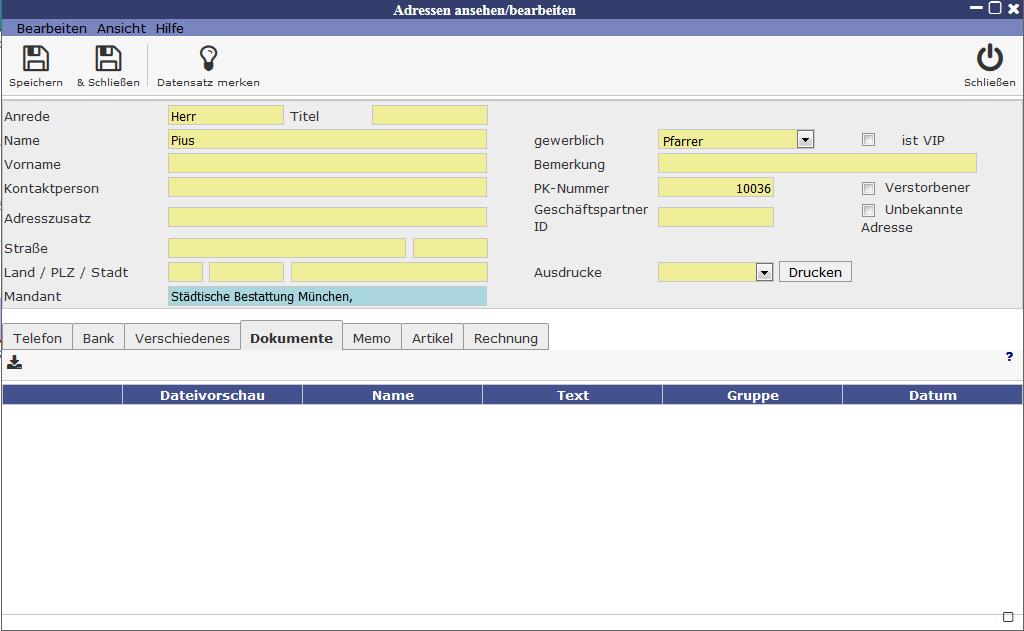Enable the ist VIP checkbox

[868, 140]
